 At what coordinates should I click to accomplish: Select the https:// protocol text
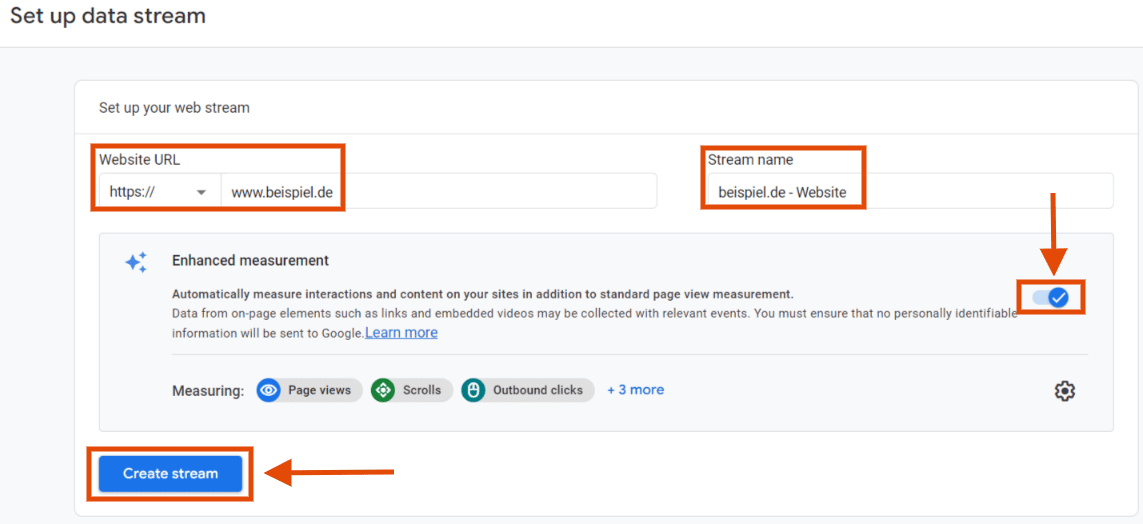point(130,192)
